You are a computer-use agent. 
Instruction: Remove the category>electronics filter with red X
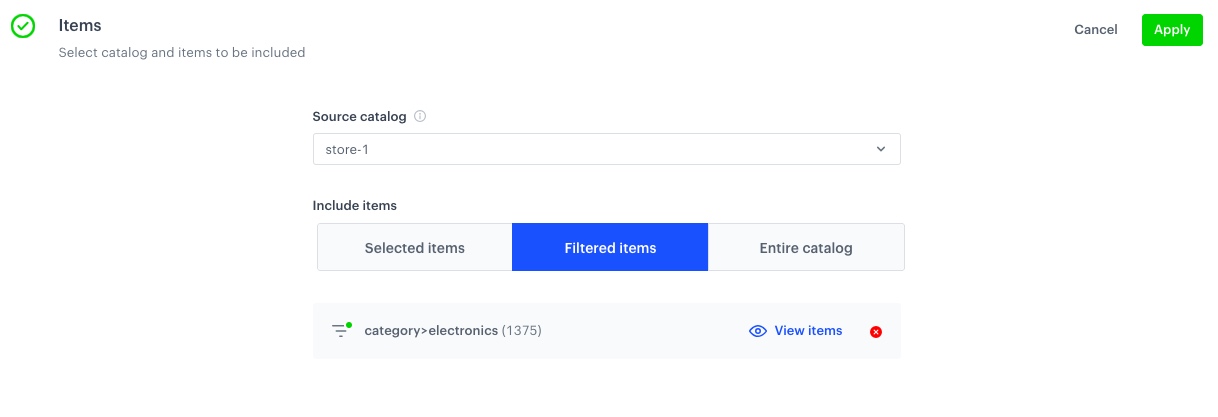[x=876, y=331]
